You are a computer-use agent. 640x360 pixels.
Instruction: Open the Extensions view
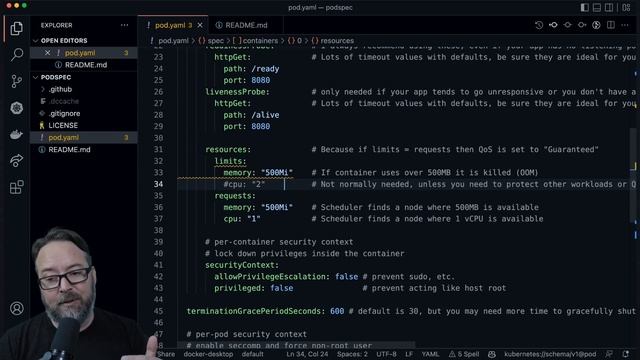(16, 187)
